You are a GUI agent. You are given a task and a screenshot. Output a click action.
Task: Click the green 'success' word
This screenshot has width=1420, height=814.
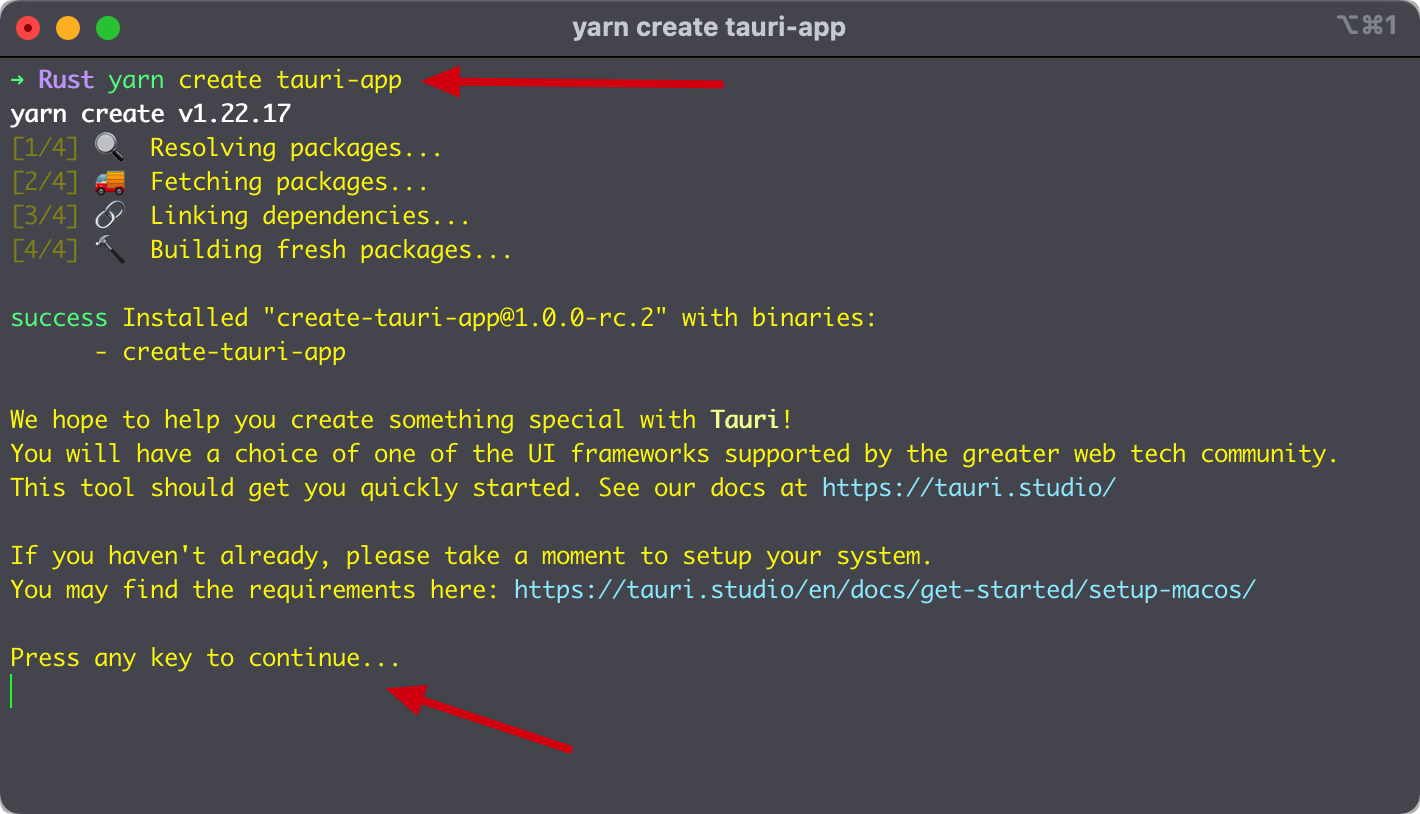pyautogui.click(x=59, y=318)
